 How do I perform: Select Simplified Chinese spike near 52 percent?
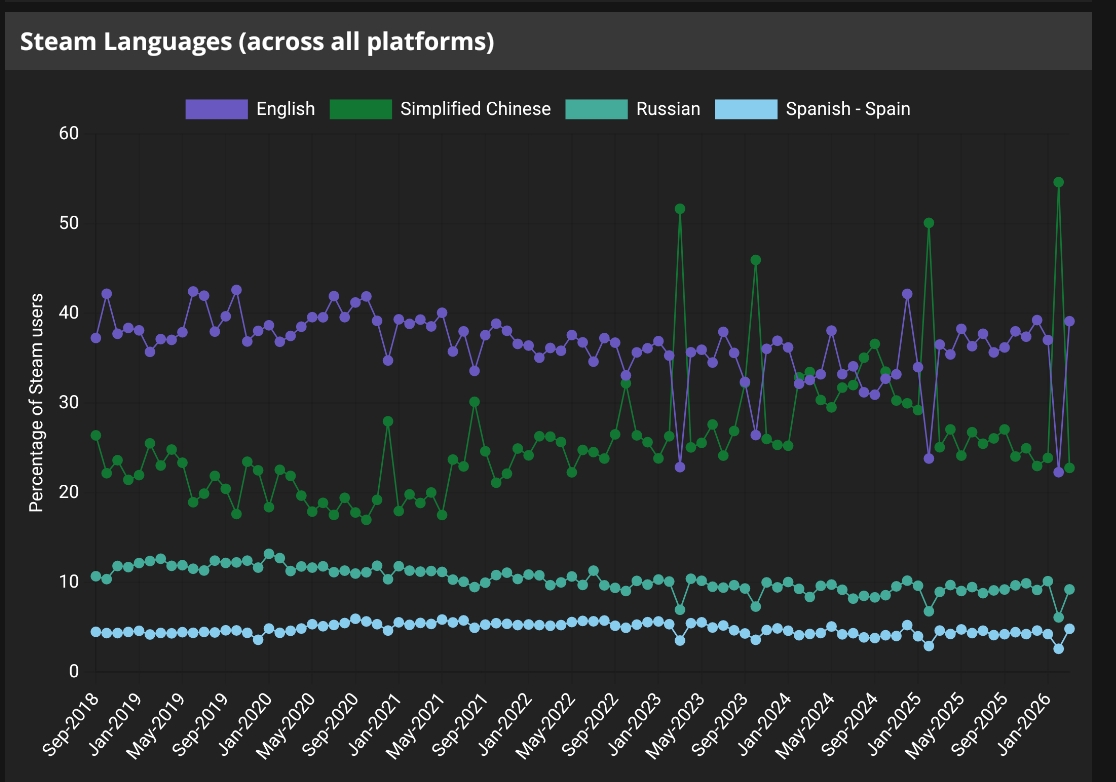pyautogui.click(x=680, y=209)
